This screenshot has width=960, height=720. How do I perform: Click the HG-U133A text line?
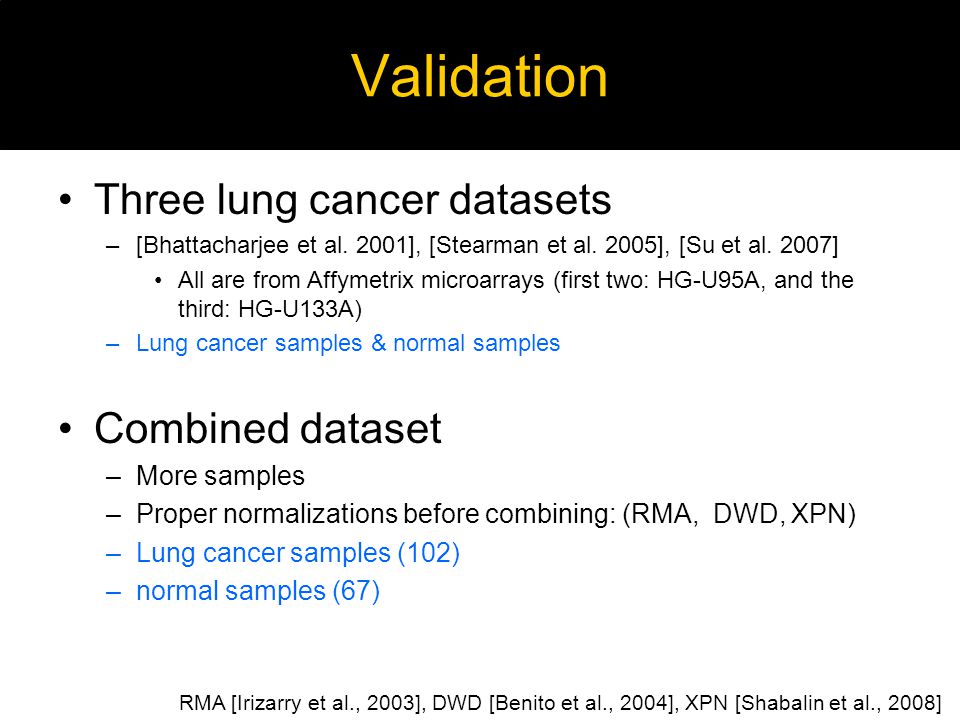point(270,309)
